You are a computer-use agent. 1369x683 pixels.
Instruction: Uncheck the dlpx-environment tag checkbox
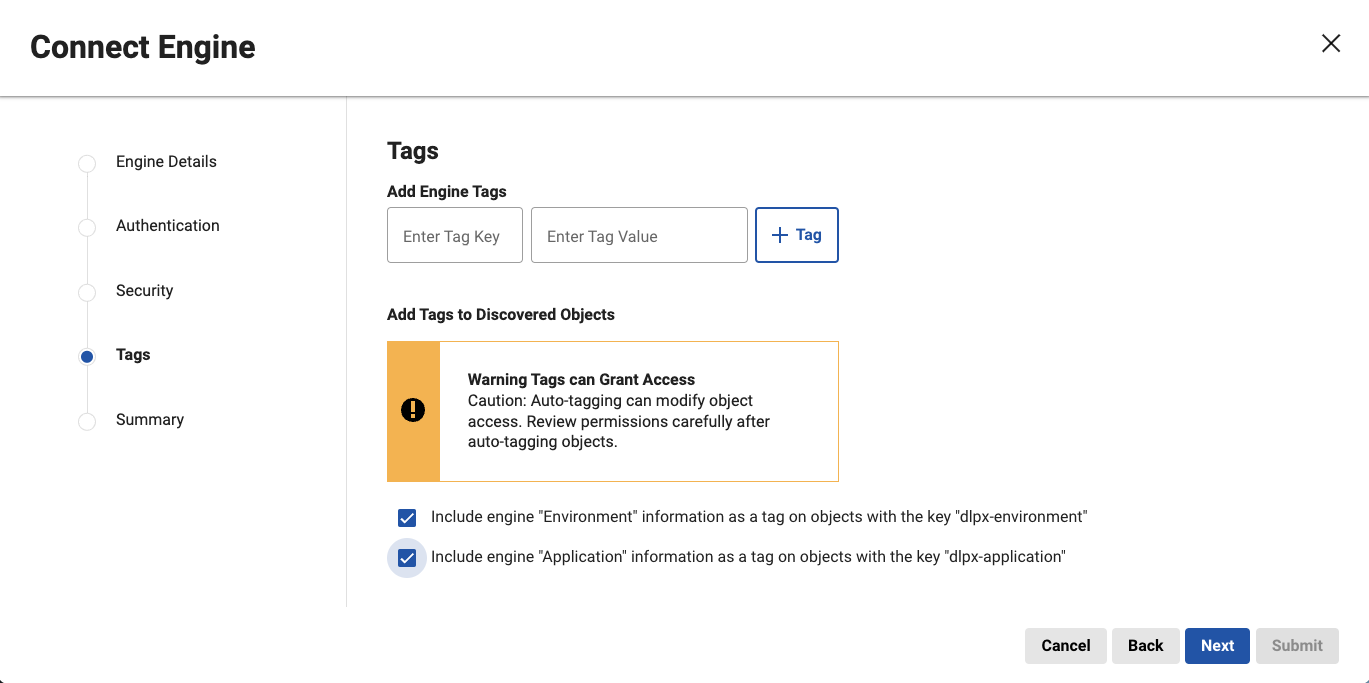[407, 517]
